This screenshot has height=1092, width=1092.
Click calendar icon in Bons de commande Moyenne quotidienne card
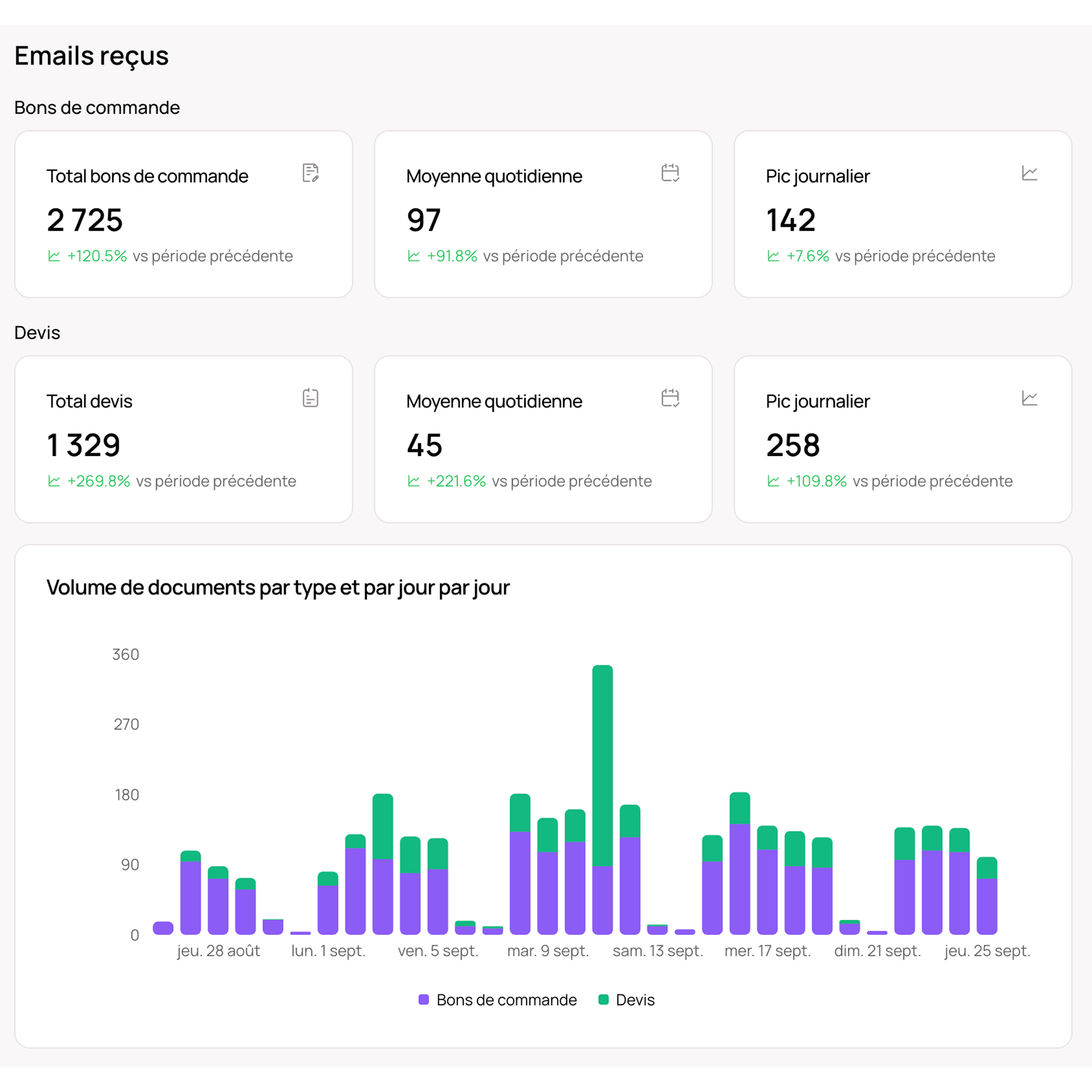(x=670, y=173)
